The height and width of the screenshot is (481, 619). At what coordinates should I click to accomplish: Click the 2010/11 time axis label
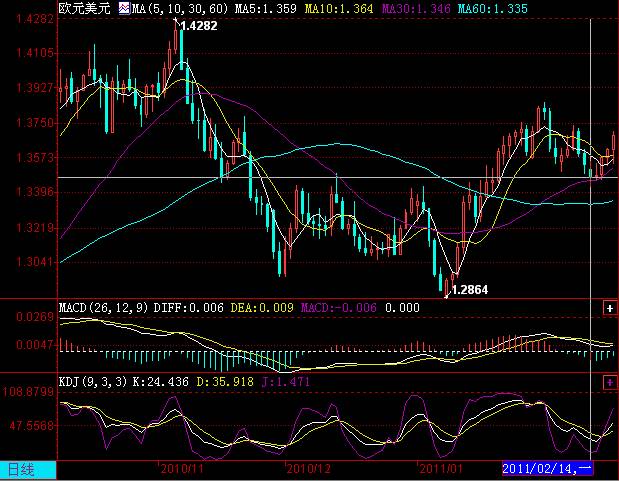[182, 469]
